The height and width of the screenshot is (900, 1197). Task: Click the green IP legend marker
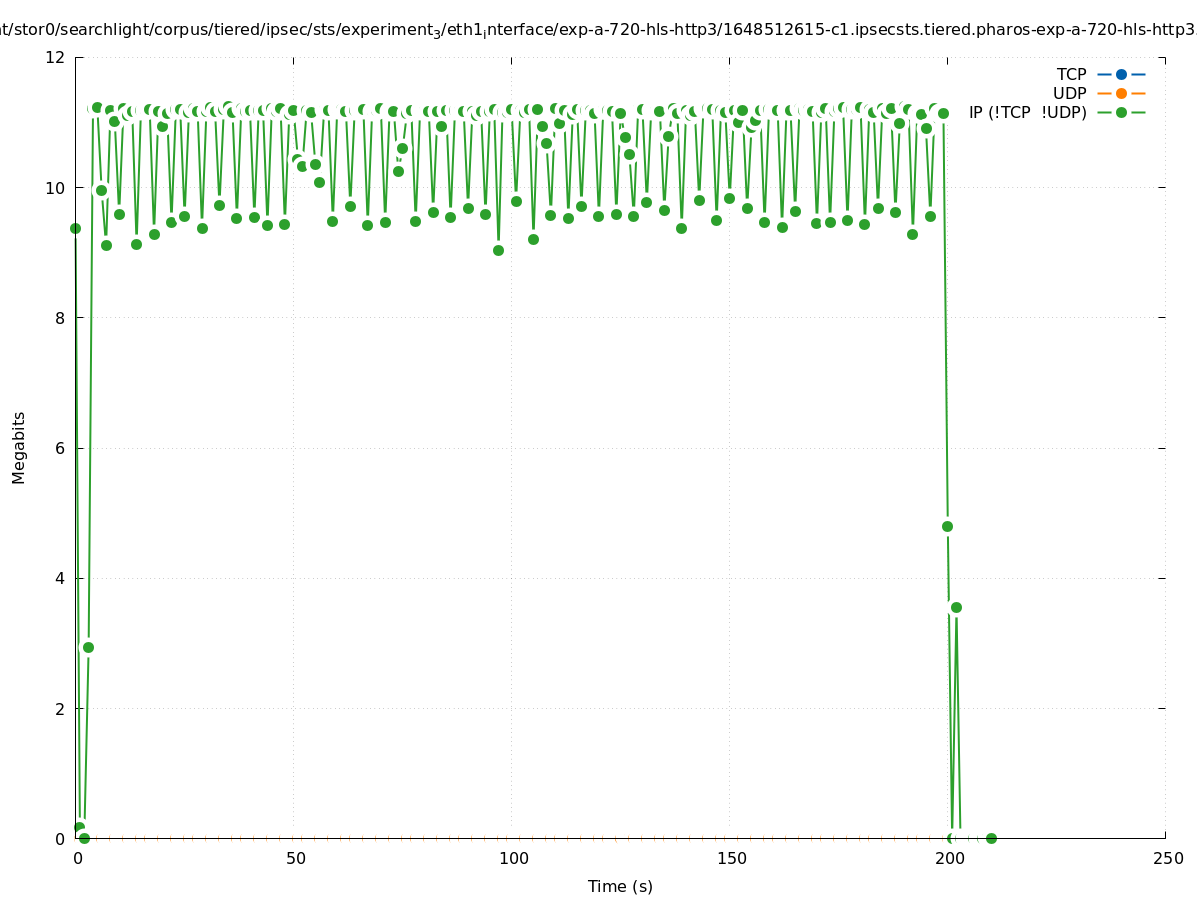tap(1121, 112)
